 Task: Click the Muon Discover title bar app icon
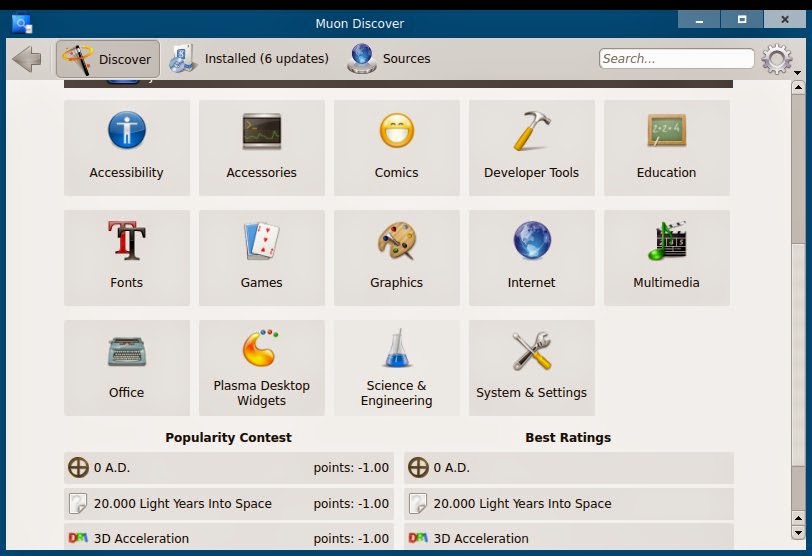pyautogui.click(x=22, y=24)
